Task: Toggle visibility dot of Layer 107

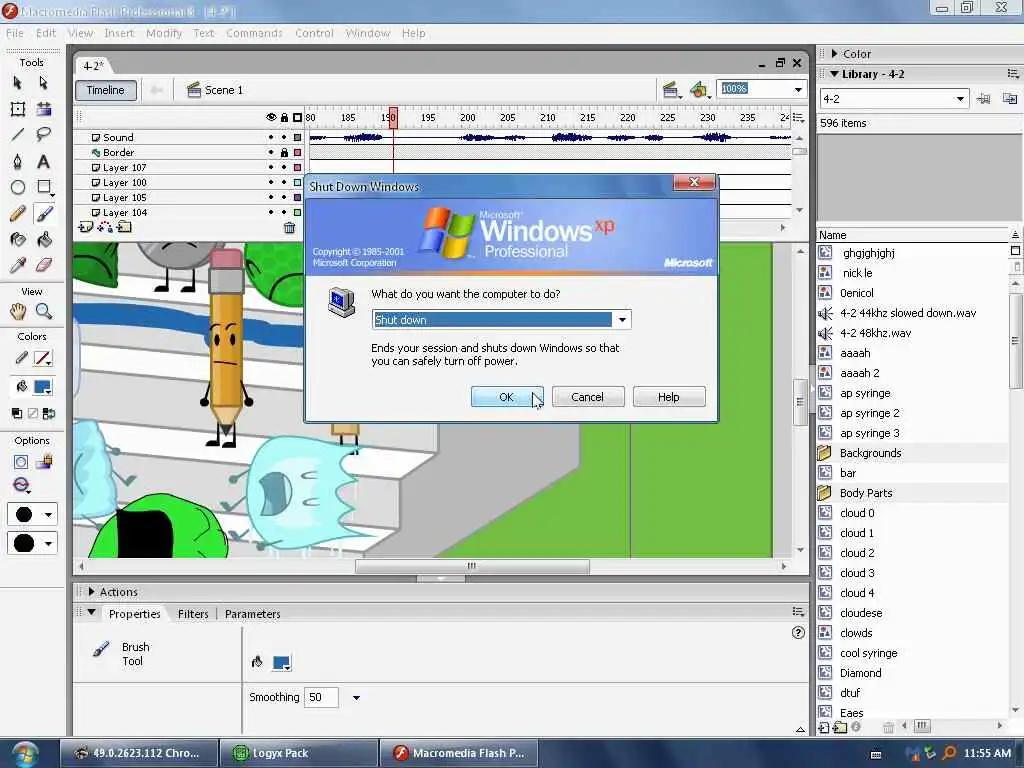Action: [271, 168]
